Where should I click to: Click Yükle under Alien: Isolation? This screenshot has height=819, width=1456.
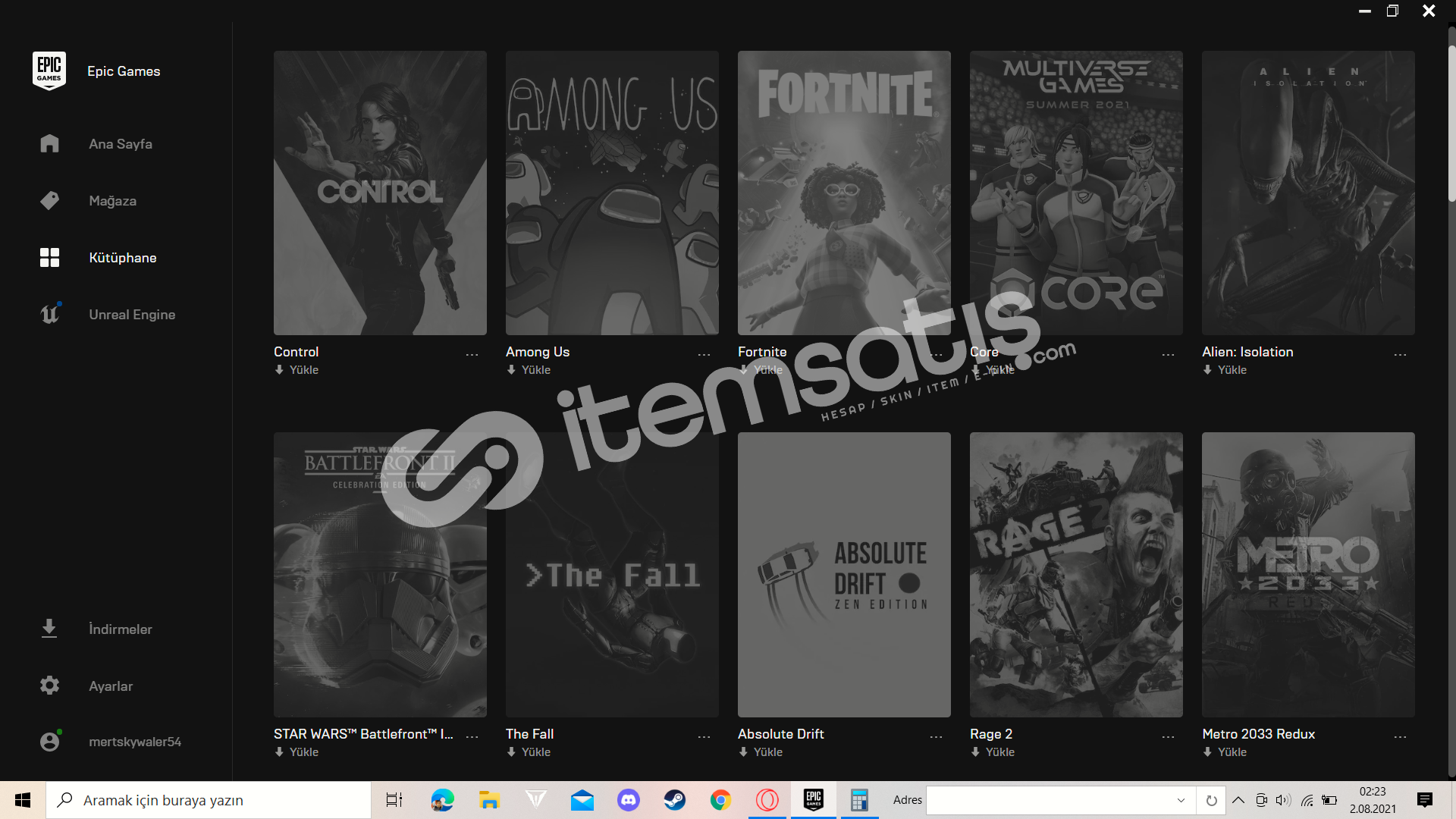pos(1225,370)
